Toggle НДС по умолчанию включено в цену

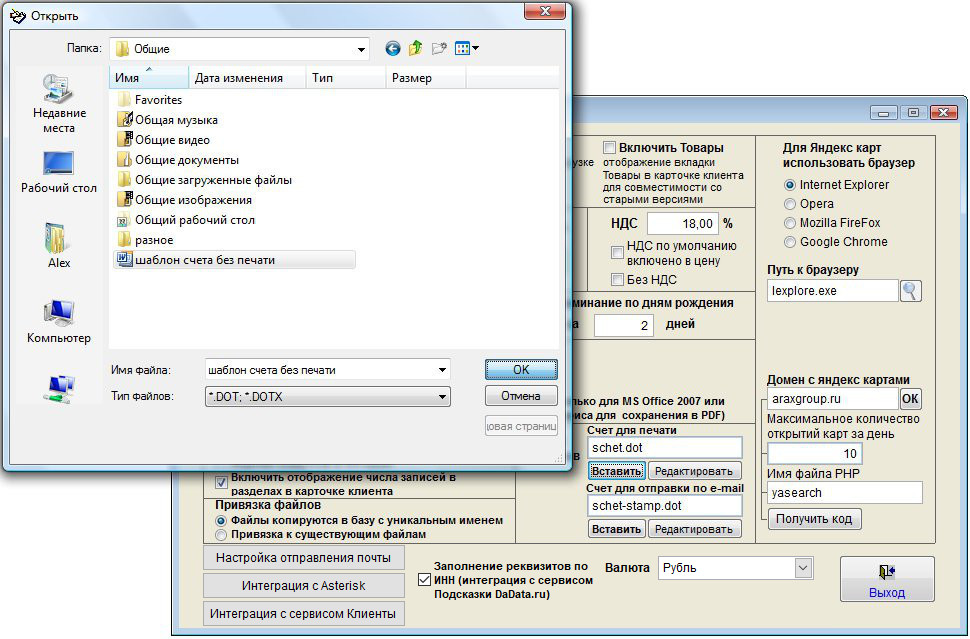[617, 252]
